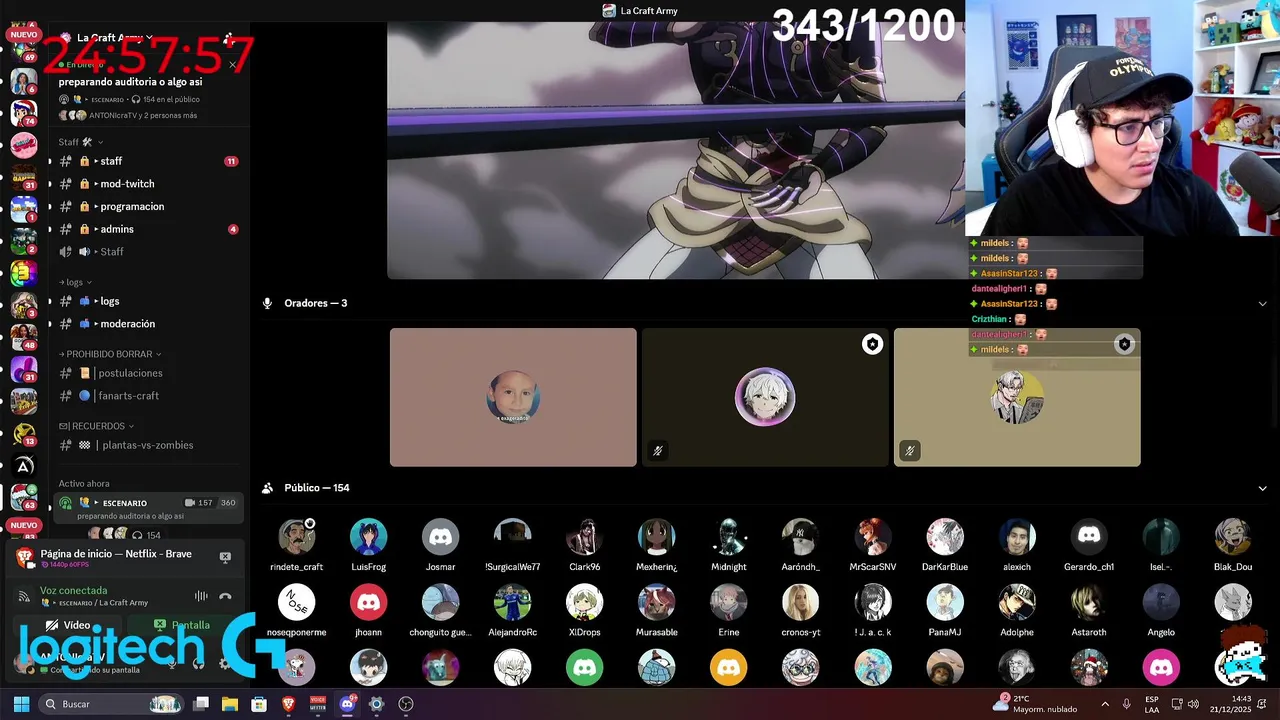This screenshot has width=1280, height=720.
Task: Open File Explorer from the taskbar
Action: (230, 704)
